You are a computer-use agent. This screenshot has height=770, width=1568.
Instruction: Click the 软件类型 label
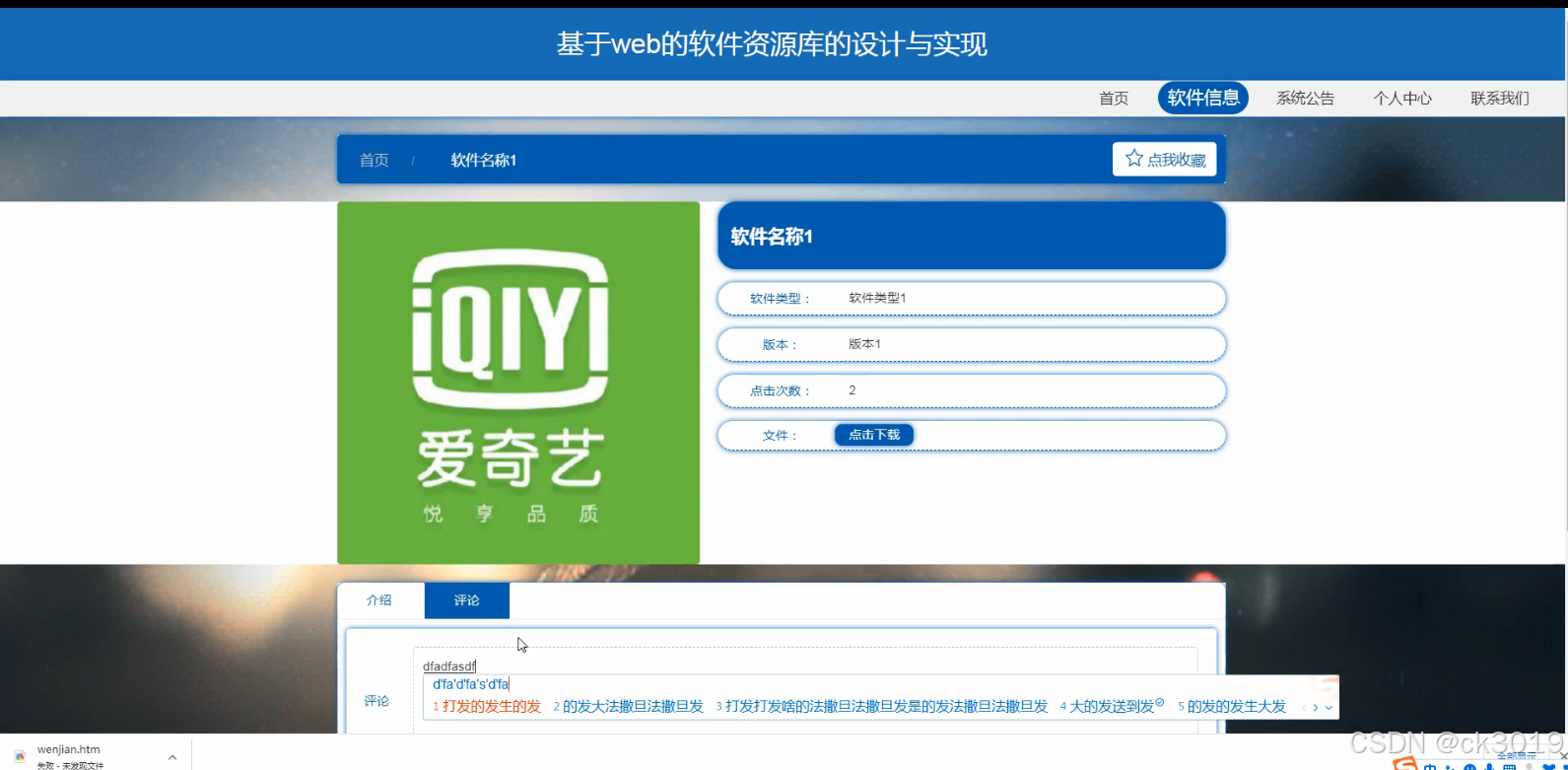pyautogui.click(x=780, y=299)
